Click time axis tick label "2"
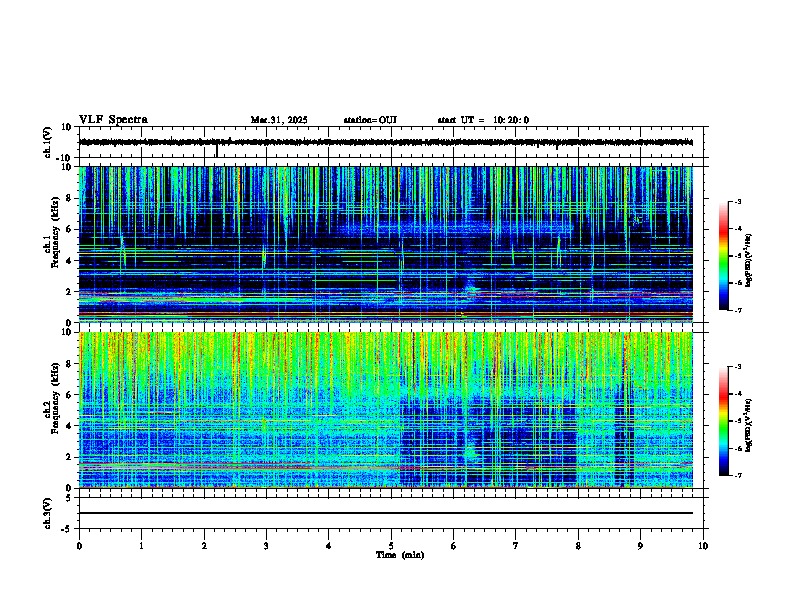Viewport: 792px width, 612px height. tap(204, 546)
